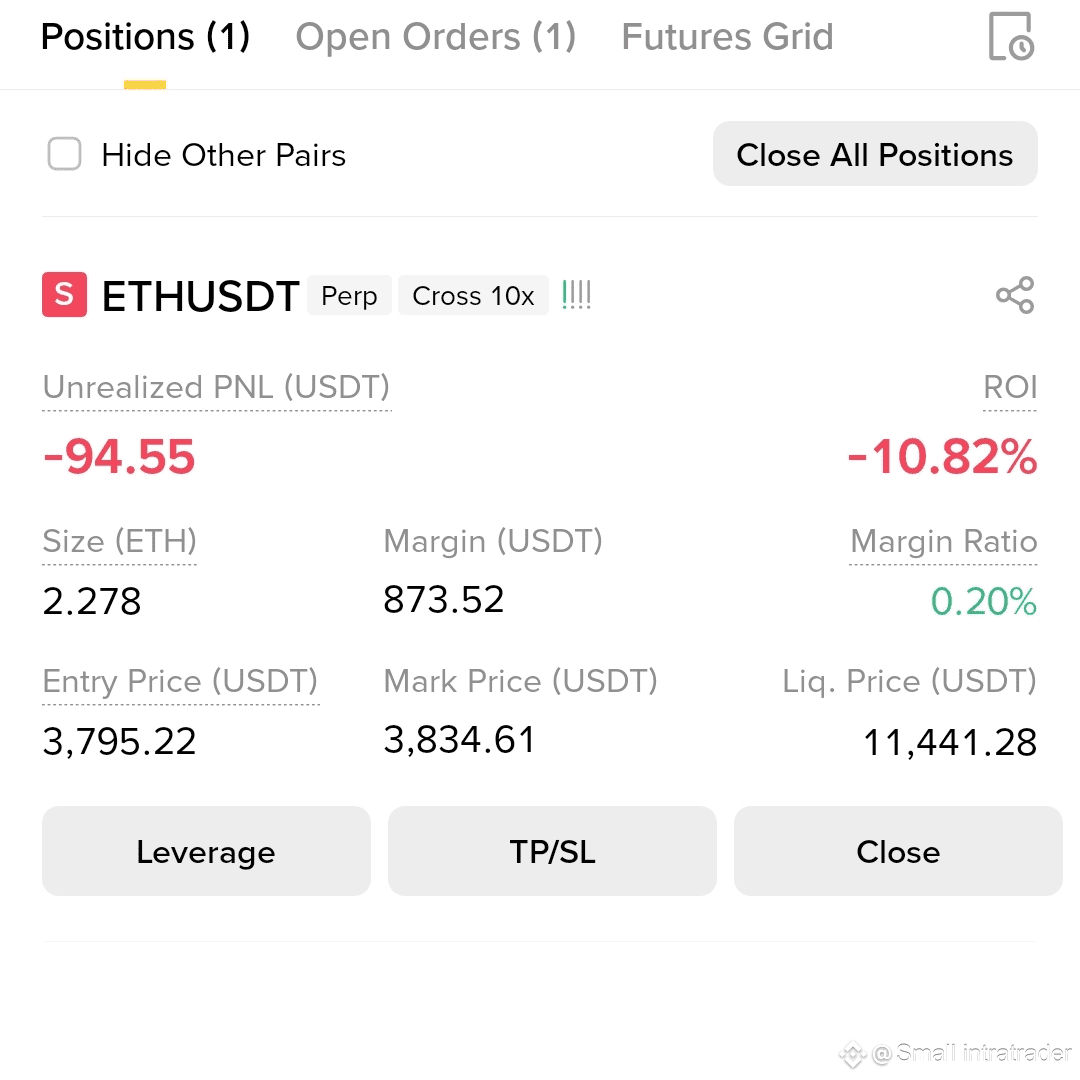Screen dimensions: 1080x1080
Task: Tap the Unrealized PNL (USDT) label
Action: tap(216, 388)
